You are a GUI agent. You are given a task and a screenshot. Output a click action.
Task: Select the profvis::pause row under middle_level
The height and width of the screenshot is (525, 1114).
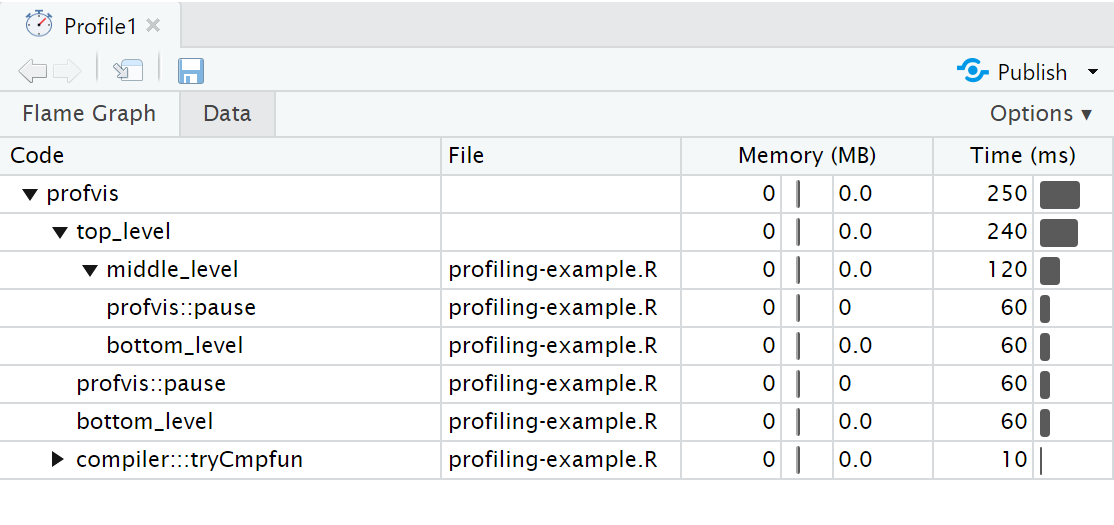pyautogui.click(x=181, y=308)
